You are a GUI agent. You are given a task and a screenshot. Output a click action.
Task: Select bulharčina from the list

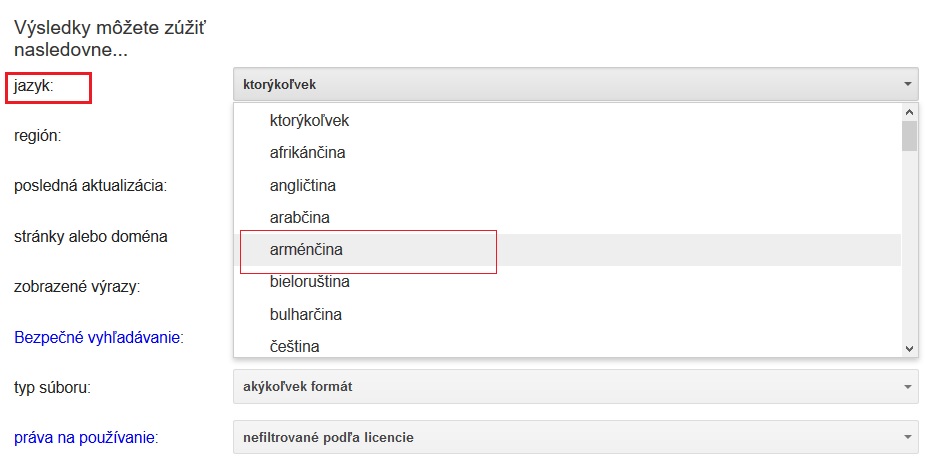pos(305,314)
